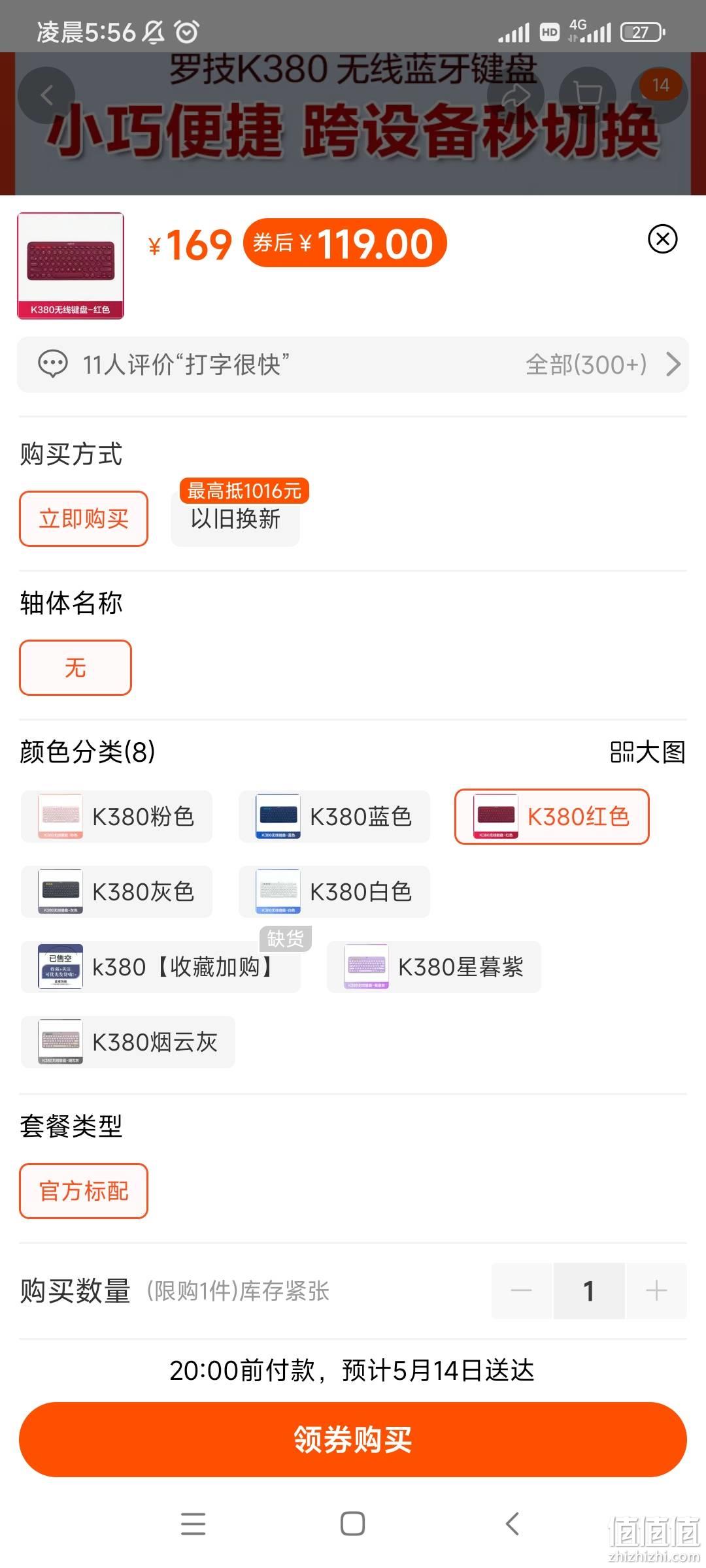The width and height of the screenshot is (706, 1568).
Task: Select 官方标配 package type
Action: click(x=84, y=1191)
